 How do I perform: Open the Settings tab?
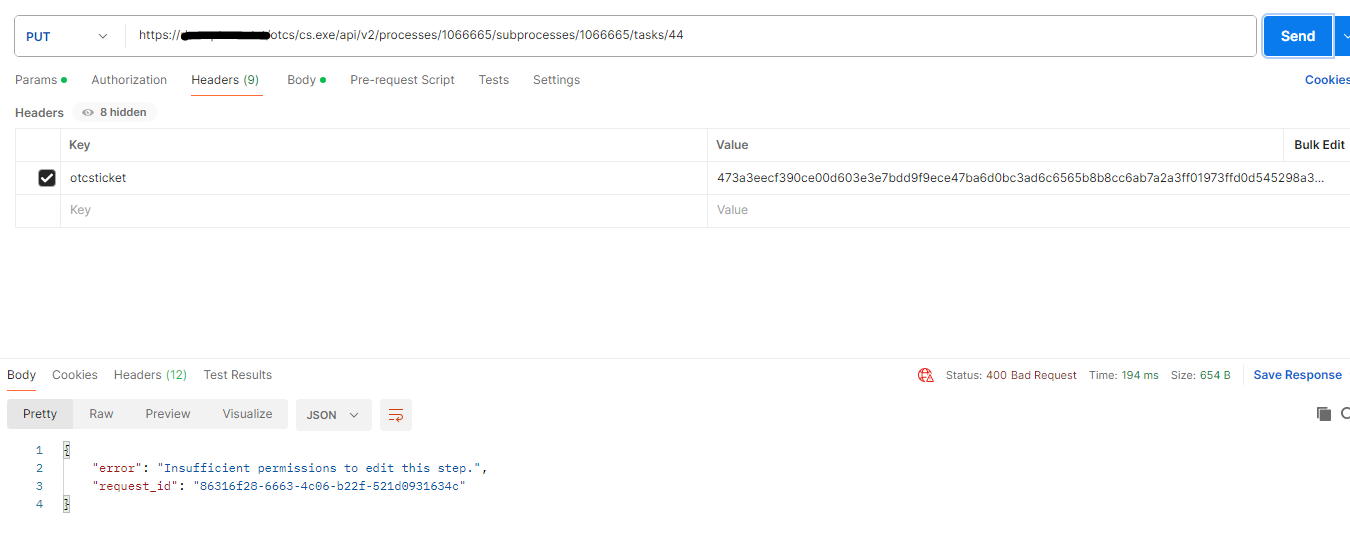(x=556, y=80)
